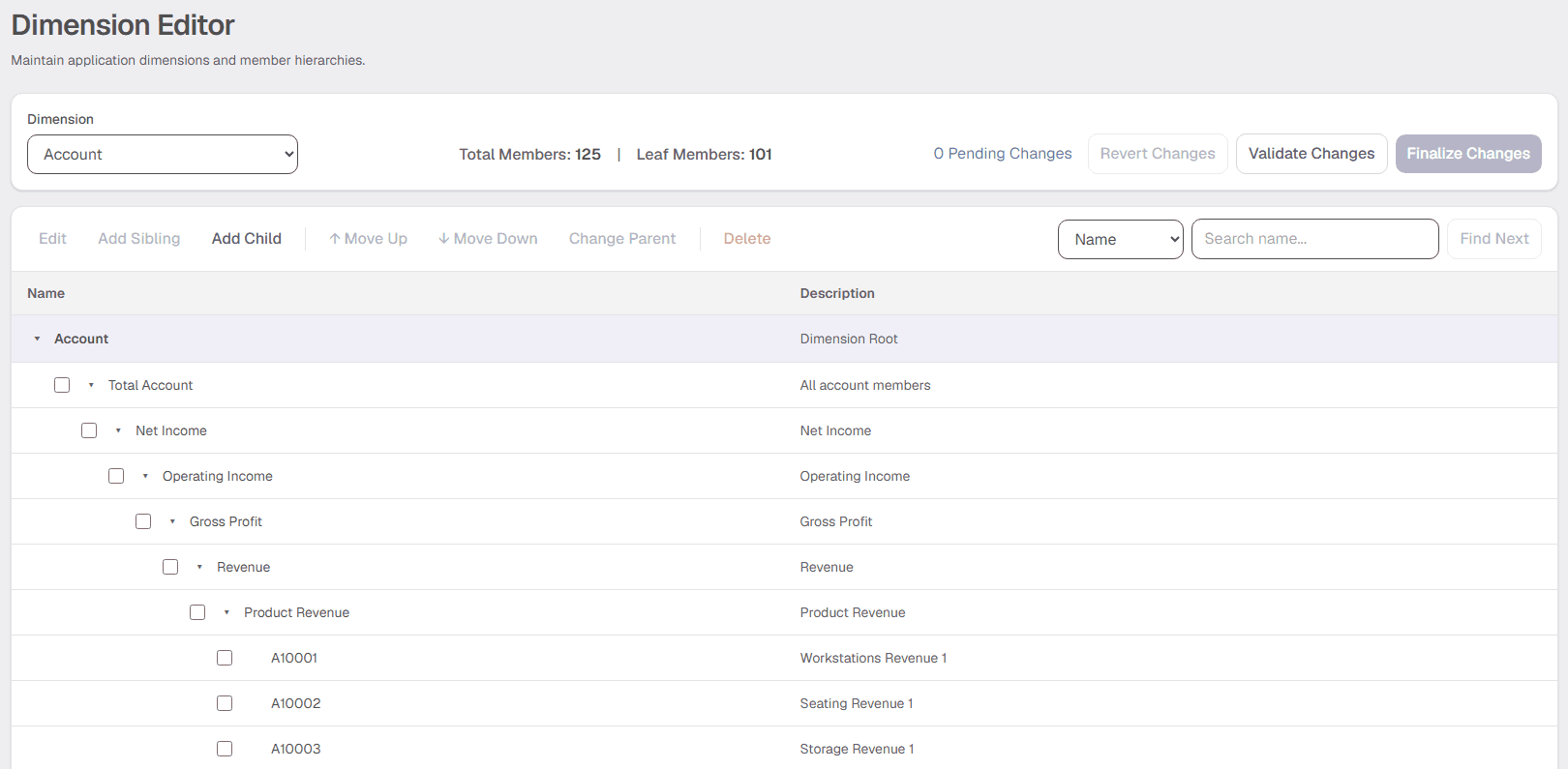Viewport: 1568px width, 769px height.
Task: Click the 'All account members' description
Action: (x=865, y=385)
